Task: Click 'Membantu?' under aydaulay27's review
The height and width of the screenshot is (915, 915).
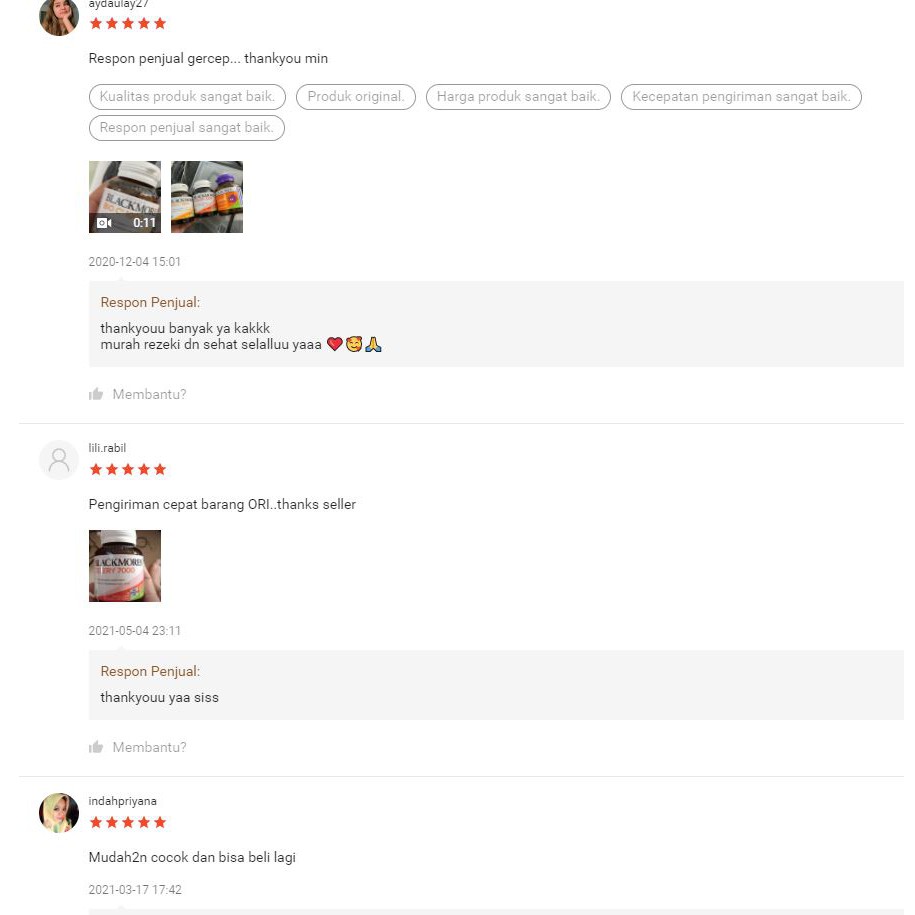Action: [x=149, y=394]
